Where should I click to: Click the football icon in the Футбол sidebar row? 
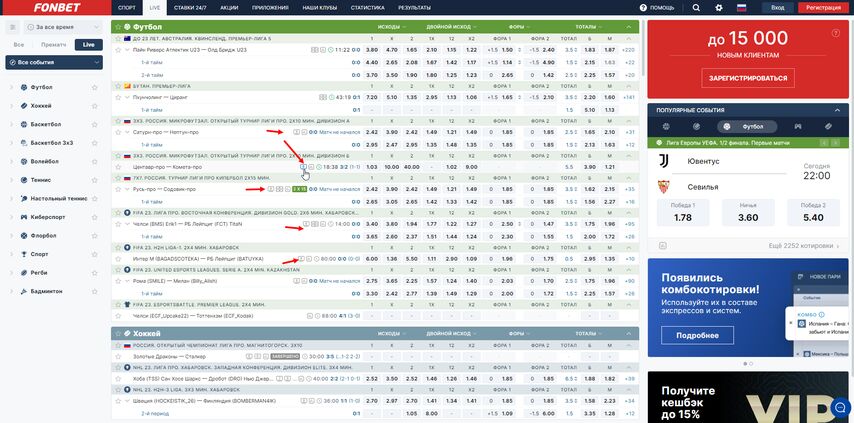point(23,87)
